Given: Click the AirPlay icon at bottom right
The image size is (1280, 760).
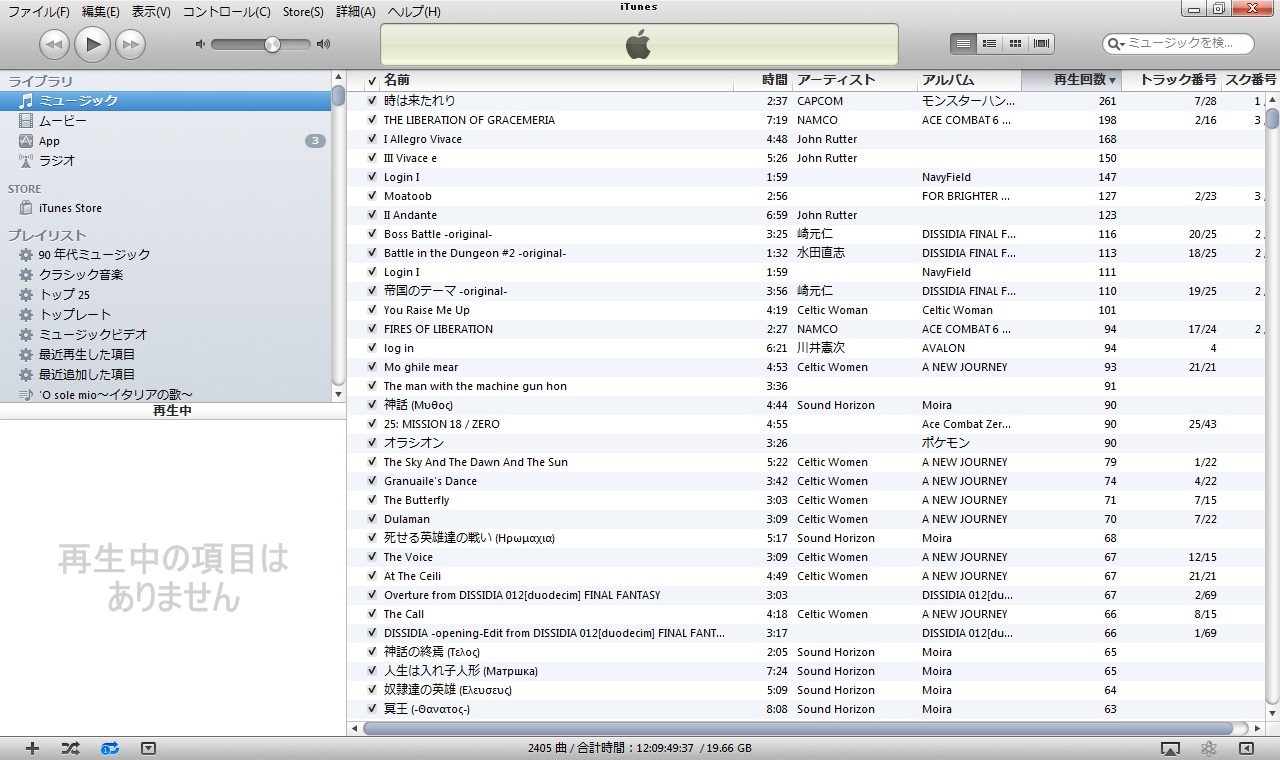Looking at the screenshot, I should click(1170, 748).
